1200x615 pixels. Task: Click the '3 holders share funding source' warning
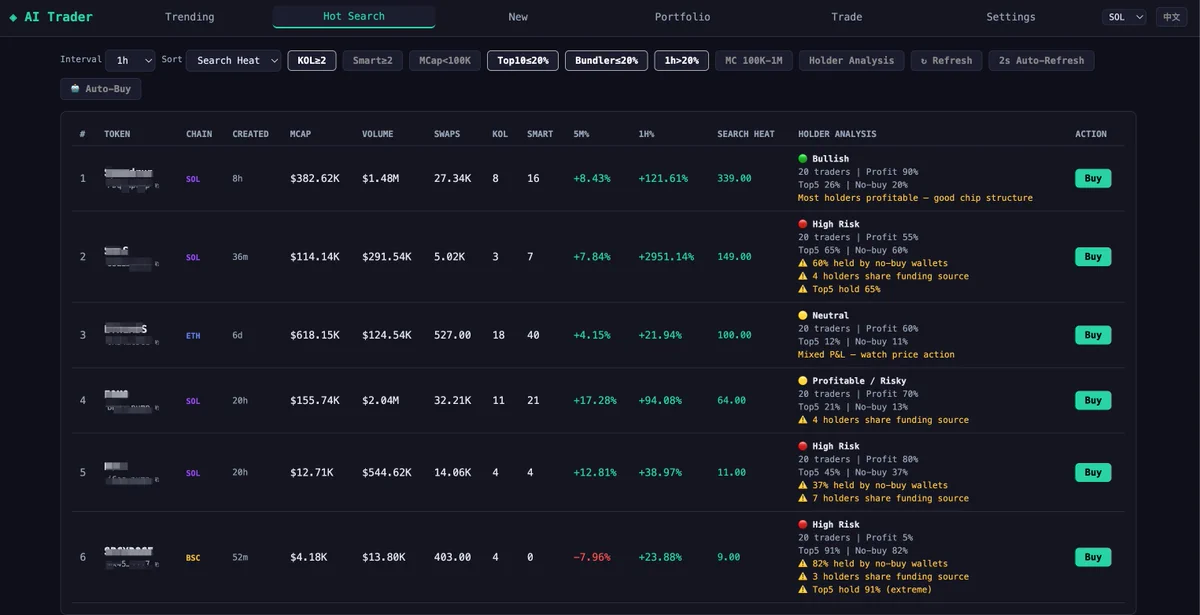[x=883, y=577]
